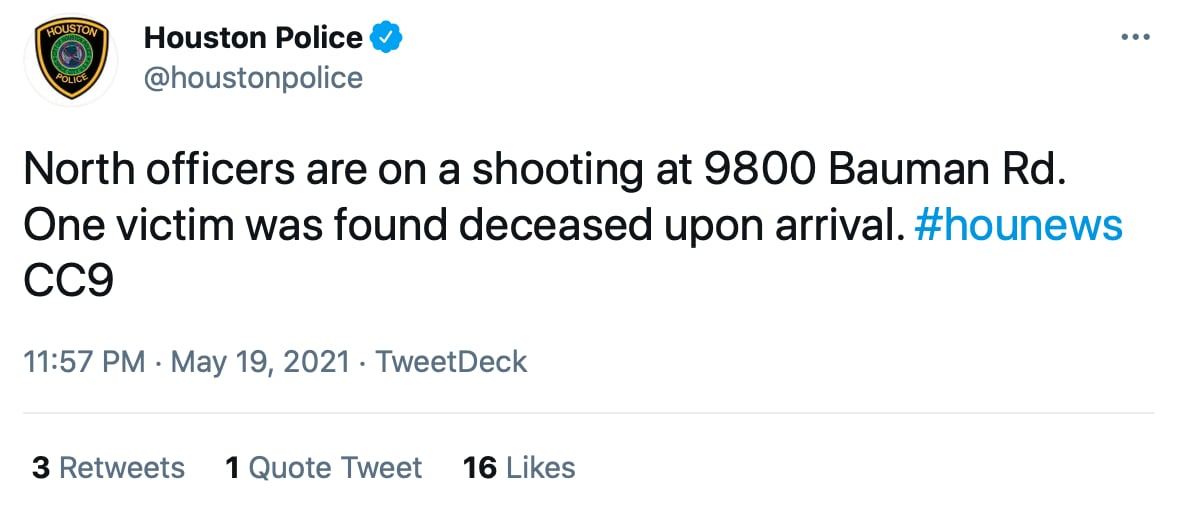
Task: Click the "9800 Bauman Rd." address text
Action: 885,172
